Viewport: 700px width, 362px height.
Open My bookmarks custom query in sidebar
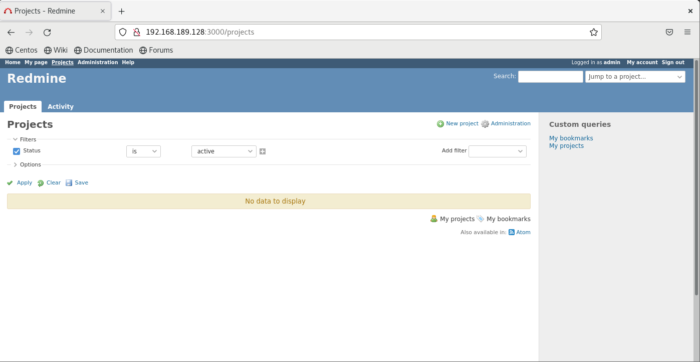pyautogui.click(x=571, y=138)
